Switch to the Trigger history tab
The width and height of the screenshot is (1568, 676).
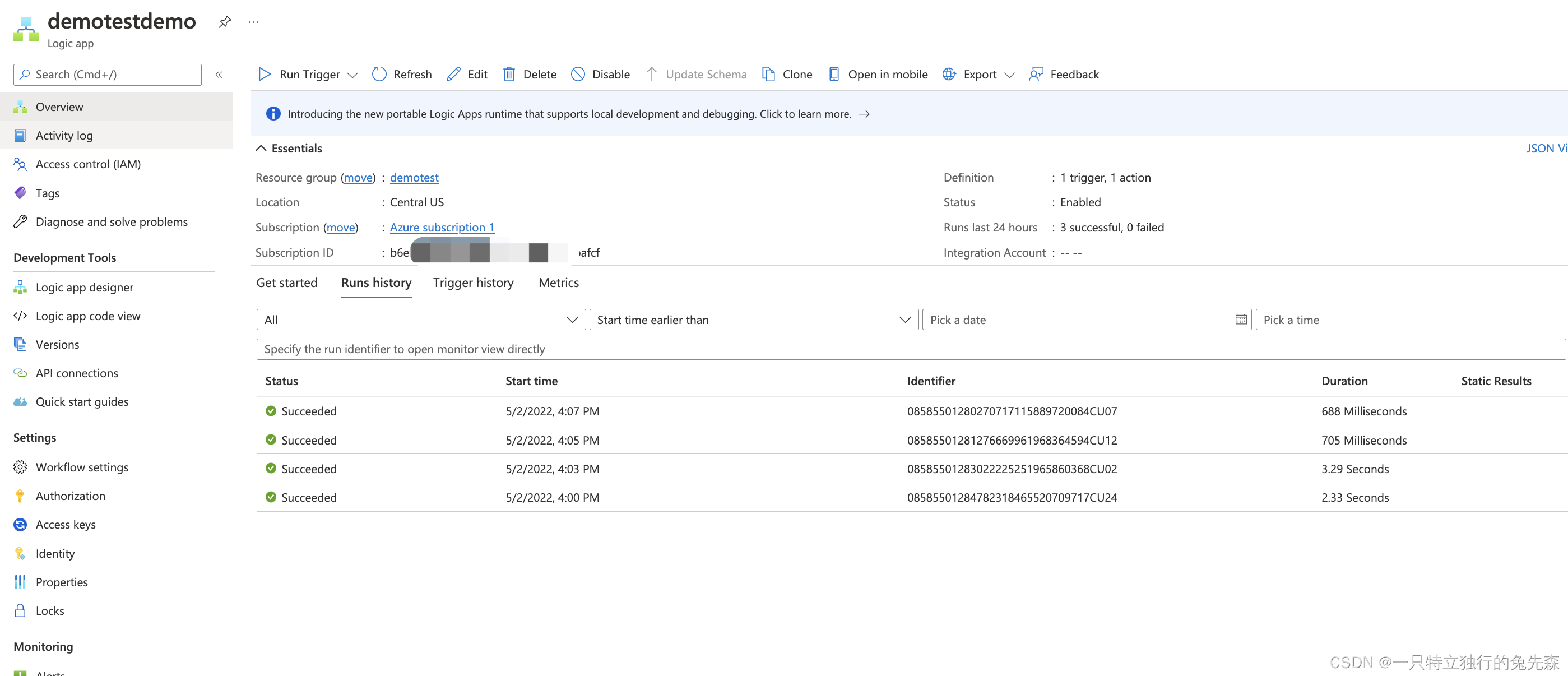point(473,283)
